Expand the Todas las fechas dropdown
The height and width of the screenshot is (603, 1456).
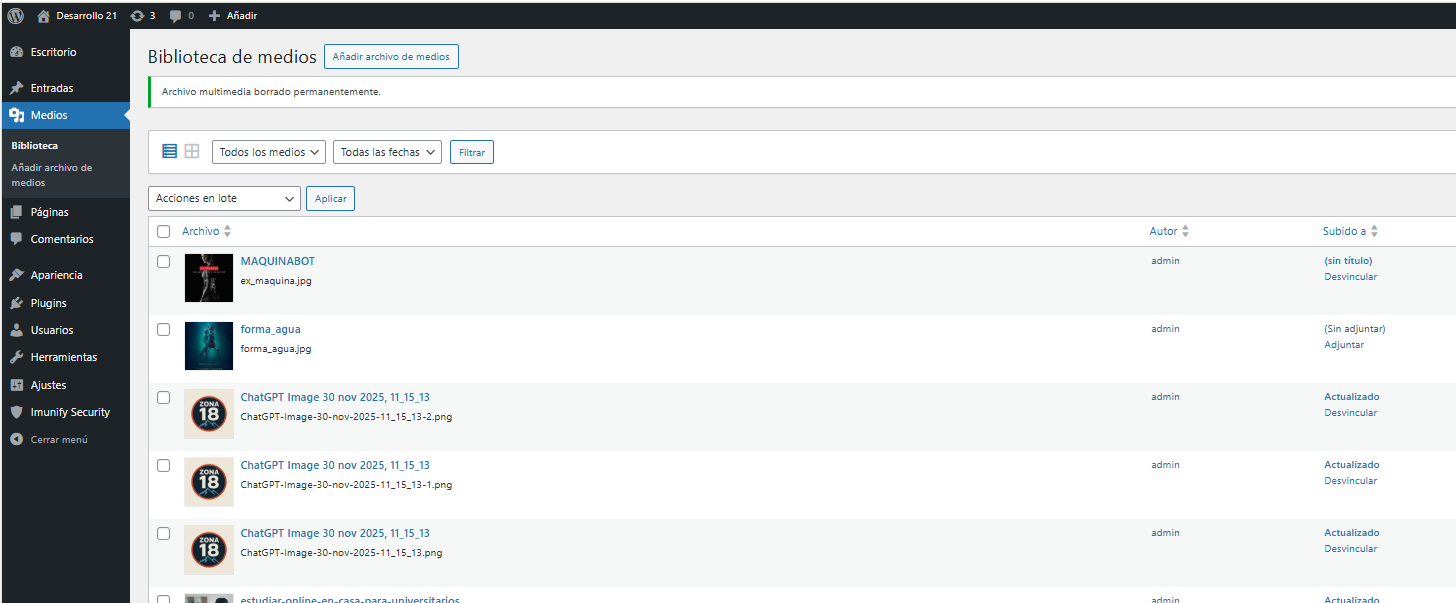(x=387, y=152)
